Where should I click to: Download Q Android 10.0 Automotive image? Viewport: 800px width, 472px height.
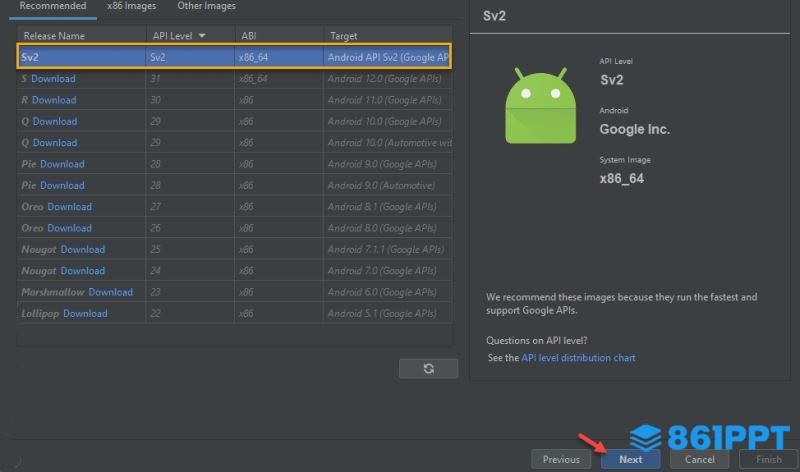click(x=55, y=143)
